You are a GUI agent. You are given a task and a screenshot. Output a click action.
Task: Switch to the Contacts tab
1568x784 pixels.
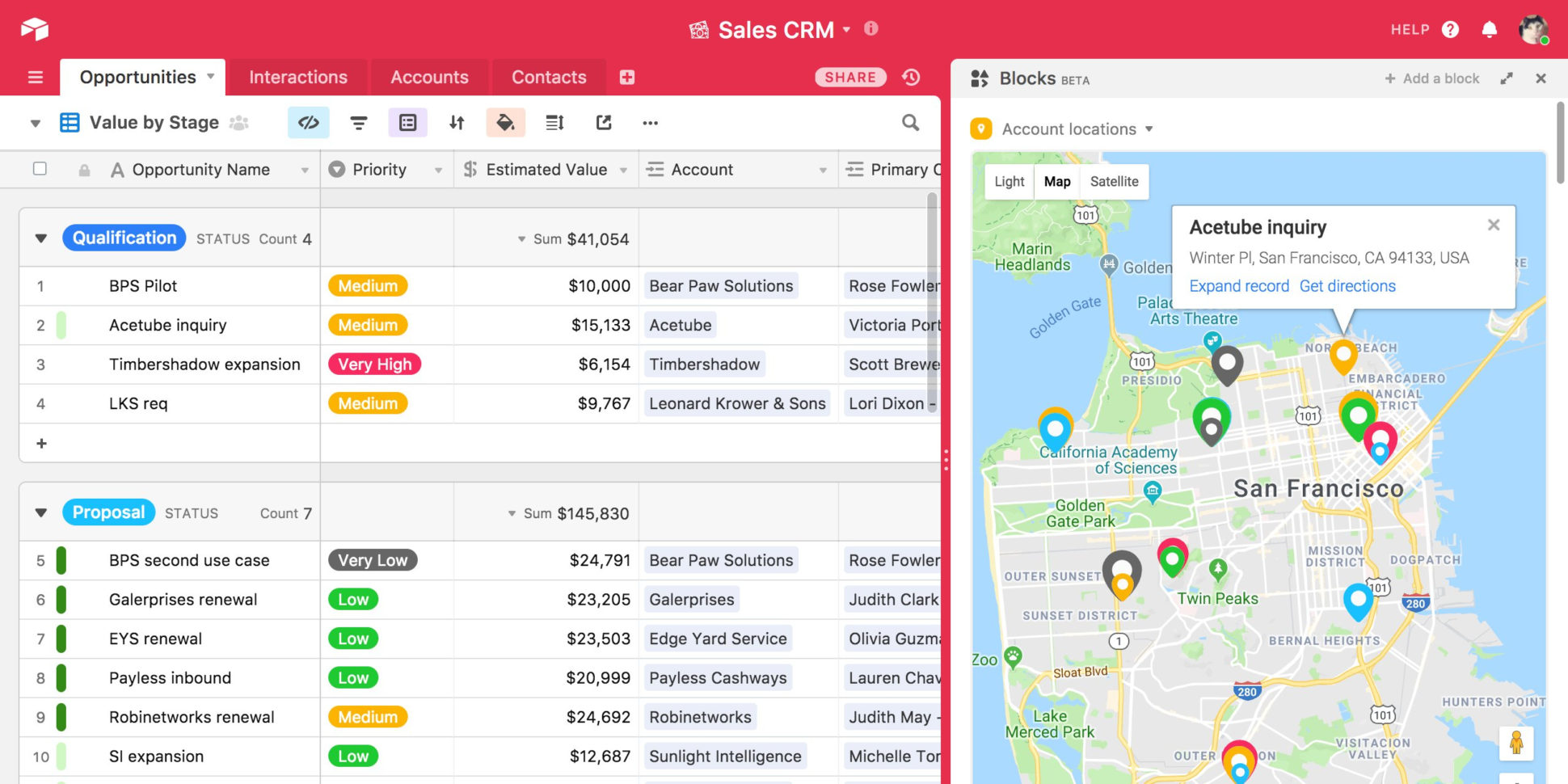click(x=549, y=77)
